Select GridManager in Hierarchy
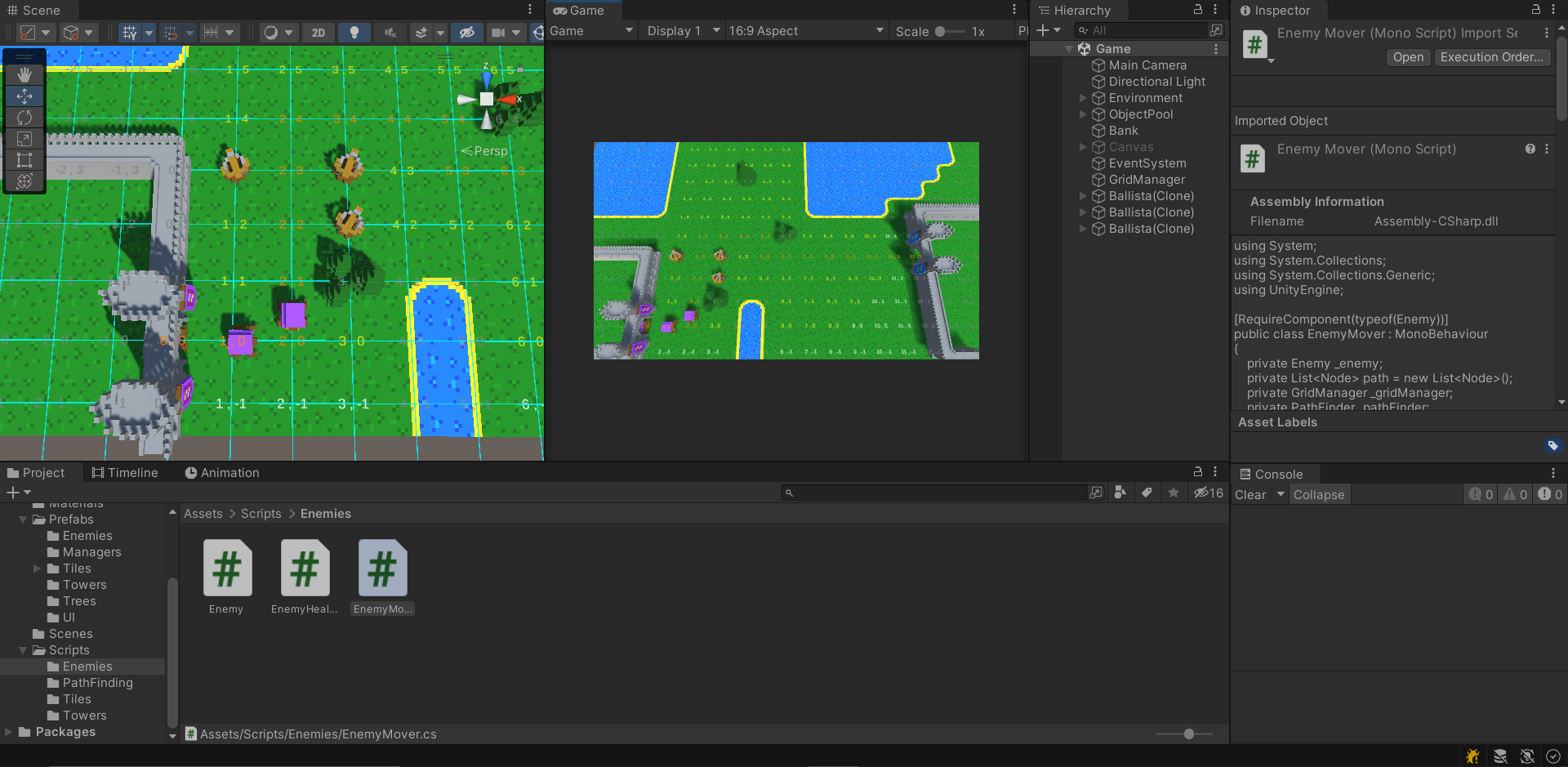Image resolution: width=1568 pixels, height=767 pixels. [x=1147, y=180]
